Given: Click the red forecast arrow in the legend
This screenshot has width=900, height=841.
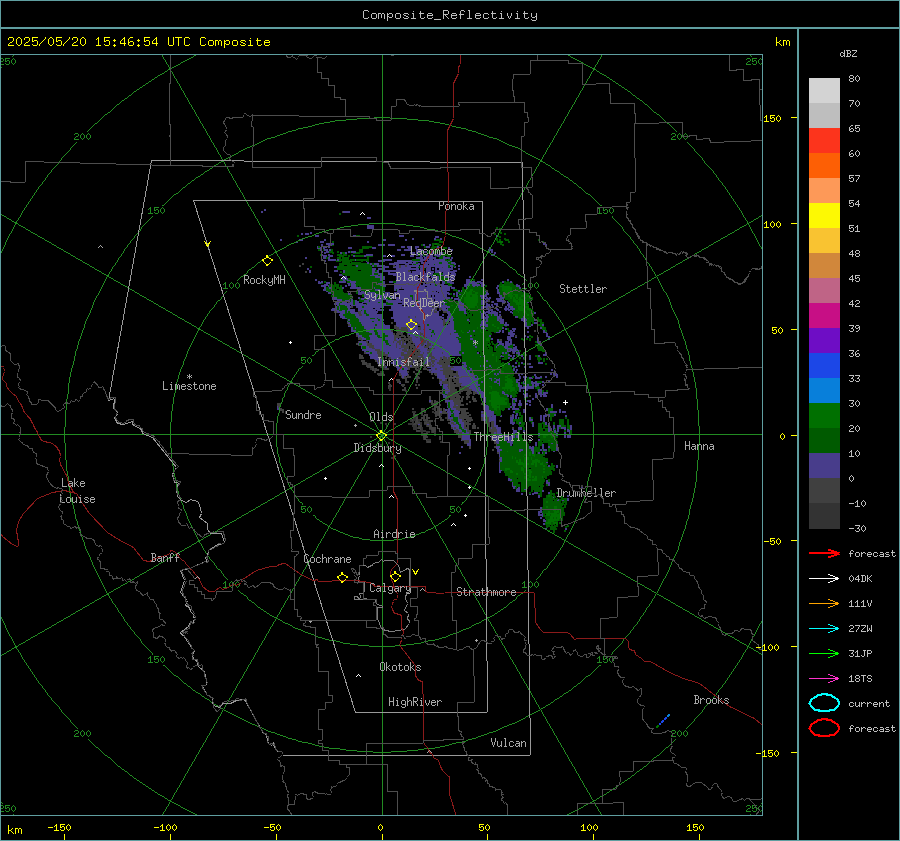Looking at the screenshot, I should [x=824, y=553].
